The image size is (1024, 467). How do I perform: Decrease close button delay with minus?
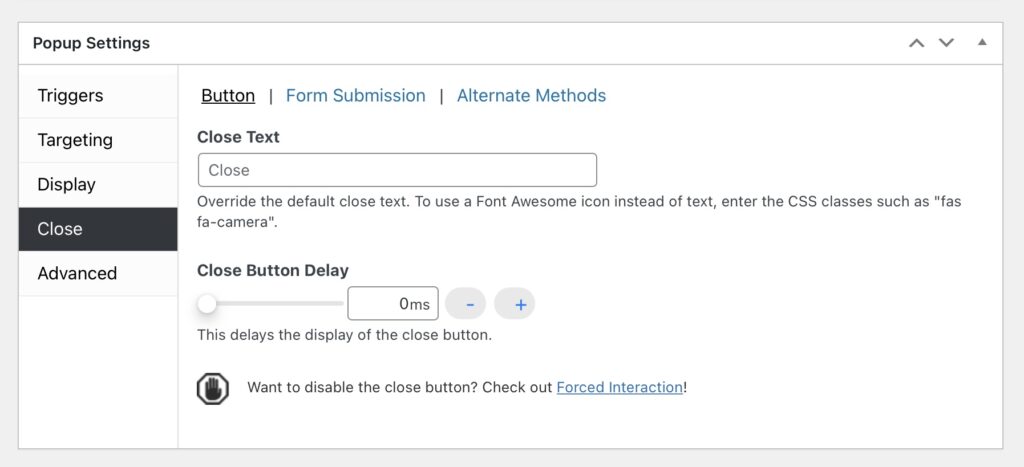(x=465, y=304)
